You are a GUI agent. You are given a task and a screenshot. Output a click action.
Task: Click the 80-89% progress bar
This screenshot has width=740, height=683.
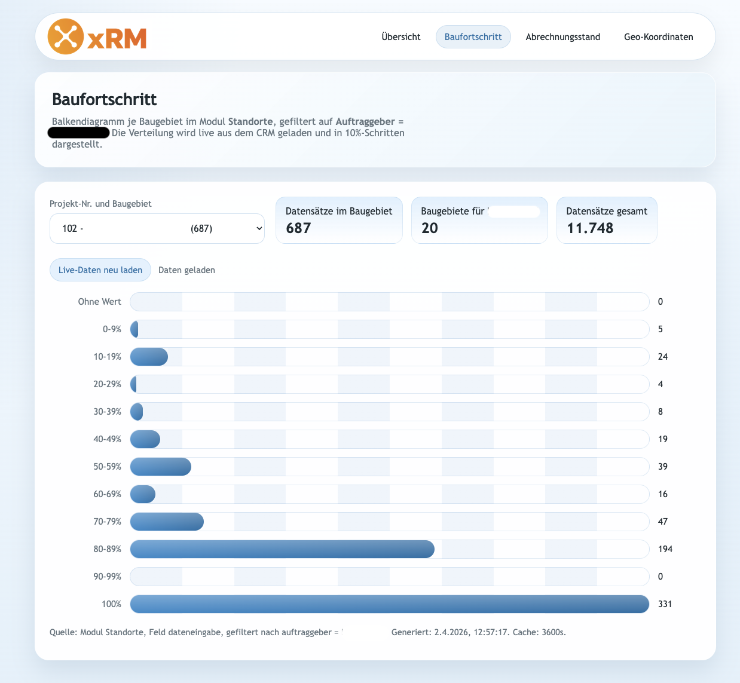point(282,549)
